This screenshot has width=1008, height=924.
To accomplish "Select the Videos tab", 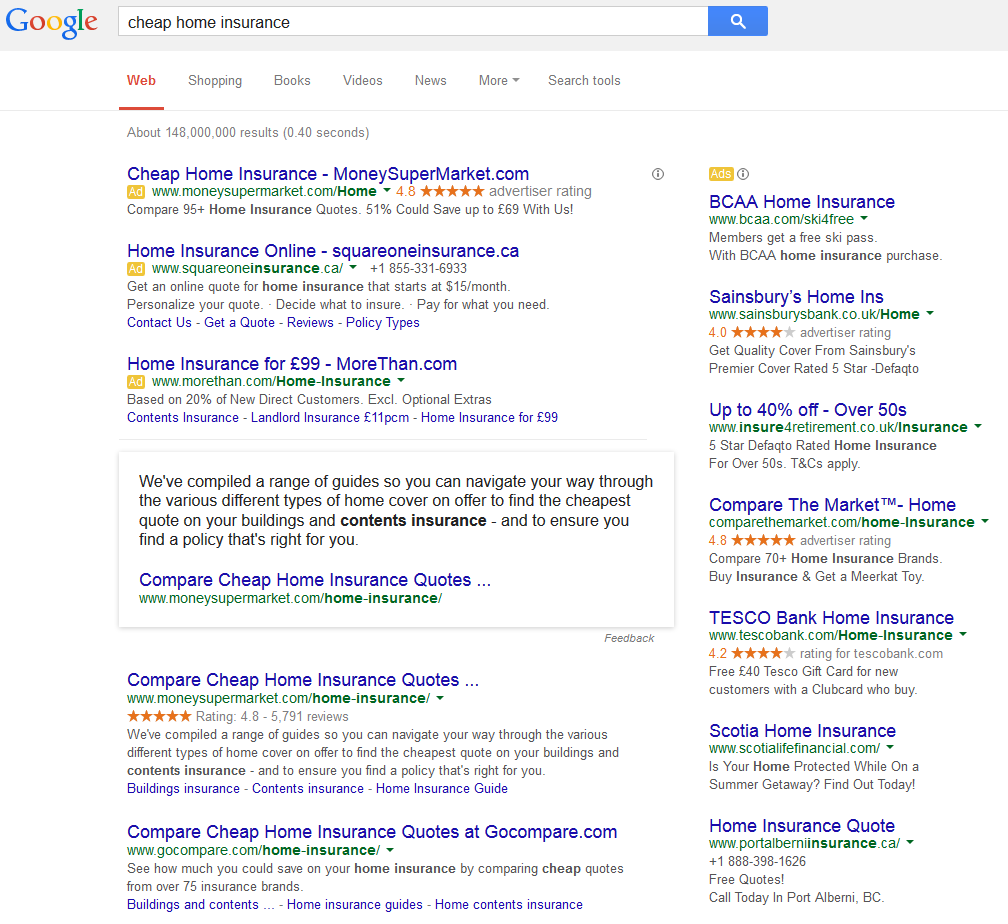I will click(x=362, y=81).
